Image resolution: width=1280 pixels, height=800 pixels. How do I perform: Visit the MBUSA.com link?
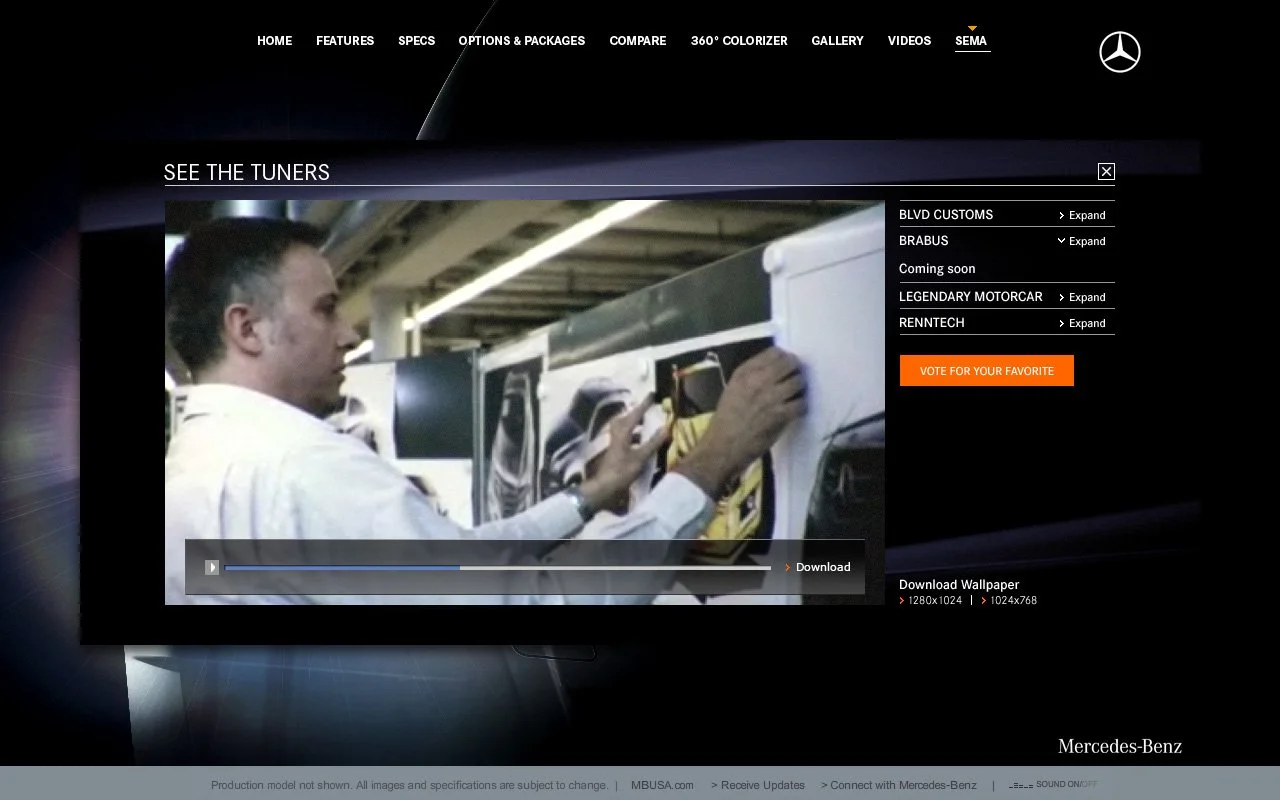pyautogui.click(x=662, y=785)
